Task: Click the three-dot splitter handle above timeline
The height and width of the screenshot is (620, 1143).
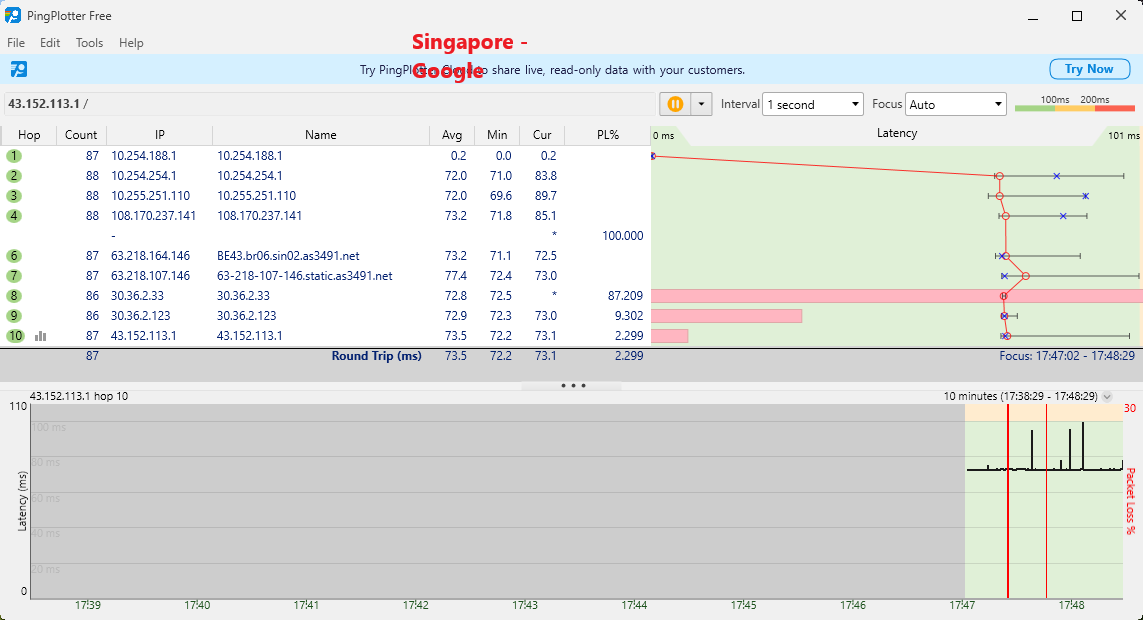Action: point(573,385)
